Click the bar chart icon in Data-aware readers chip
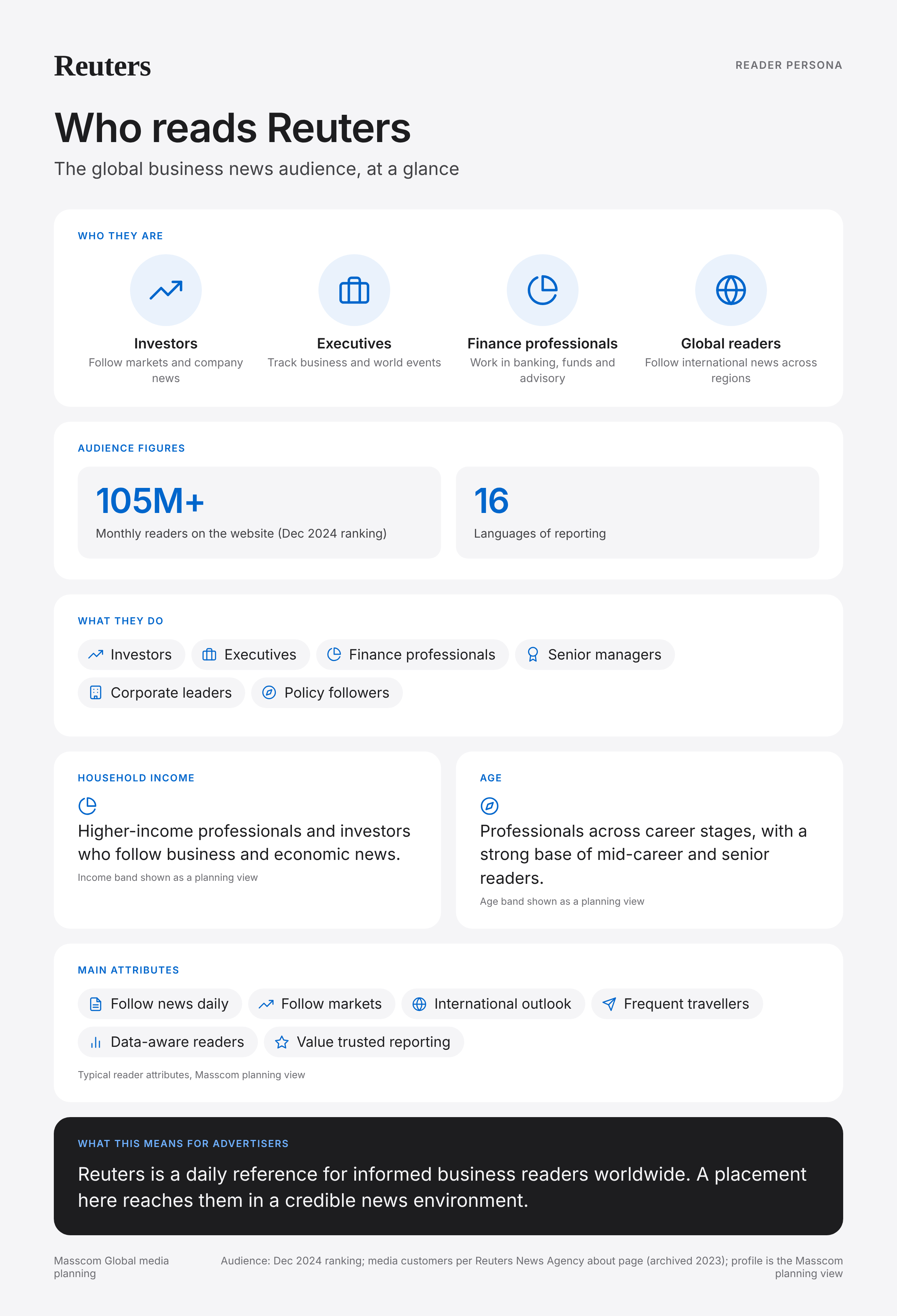Image resolution: width=897 pixels, height=1316 pixels. (96, 1042)
